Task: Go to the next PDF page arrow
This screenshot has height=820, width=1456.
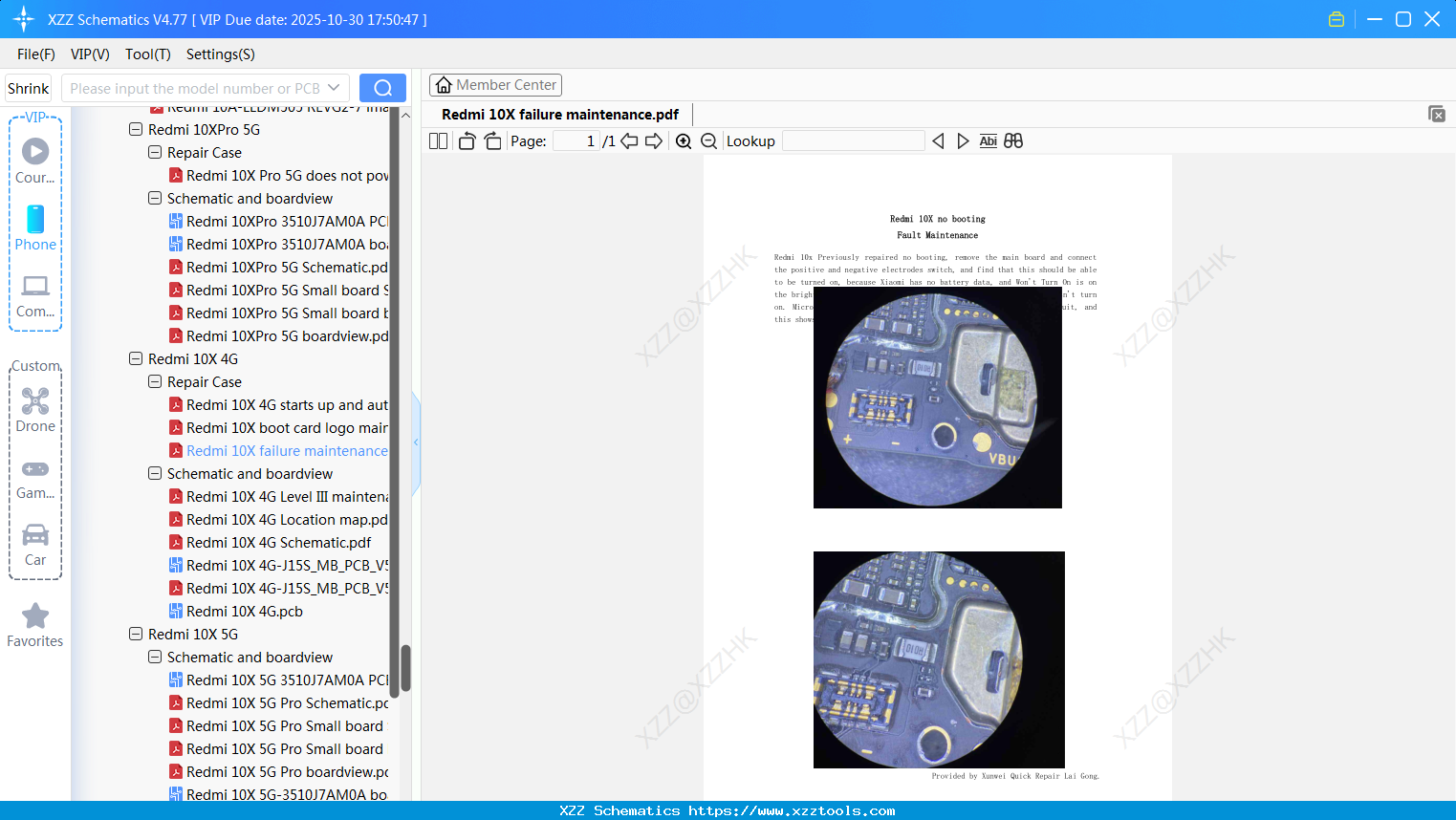Action: tap(654, 141)
